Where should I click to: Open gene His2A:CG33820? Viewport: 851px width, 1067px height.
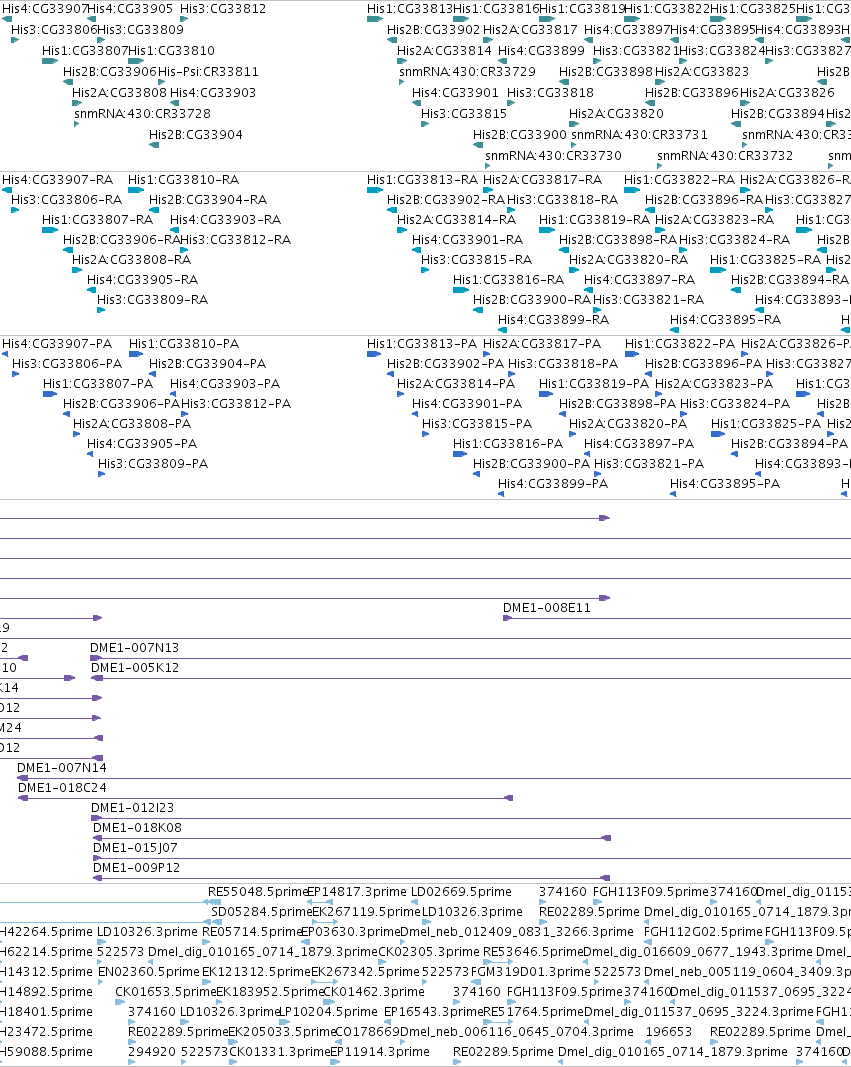point(616,114)
